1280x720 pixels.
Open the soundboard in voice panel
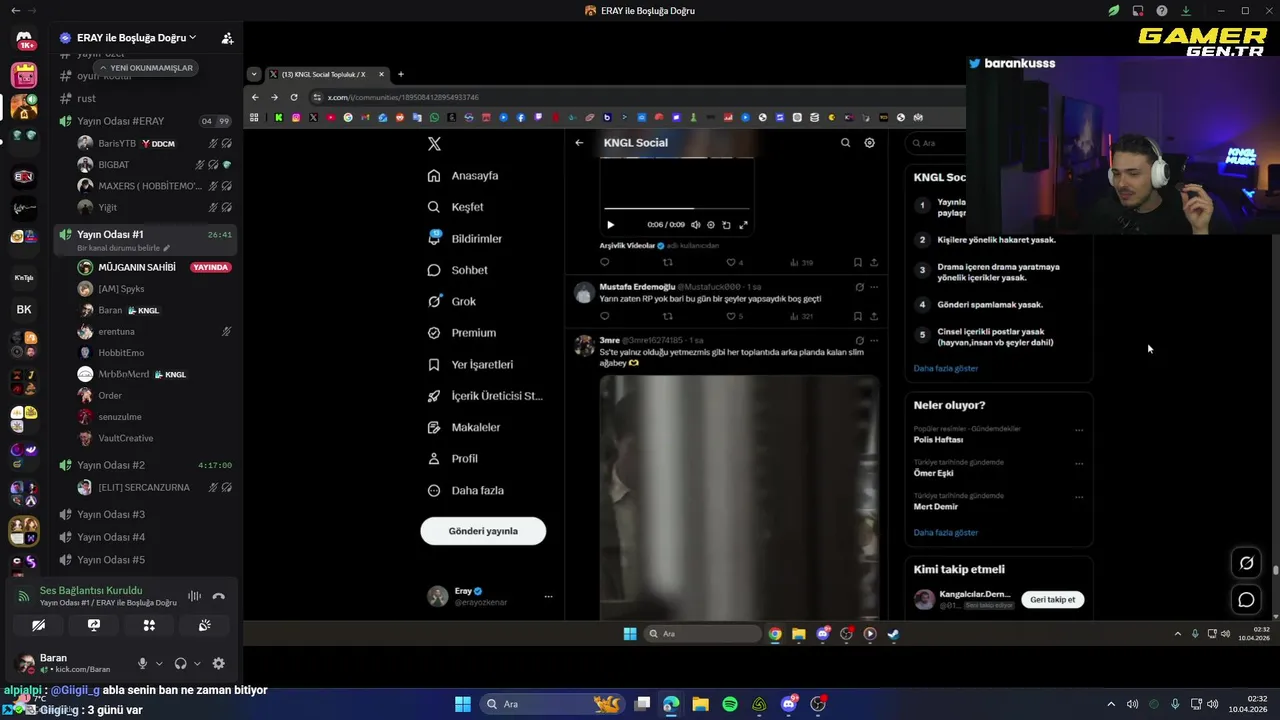pyautogui.click(x=204, y=625)
